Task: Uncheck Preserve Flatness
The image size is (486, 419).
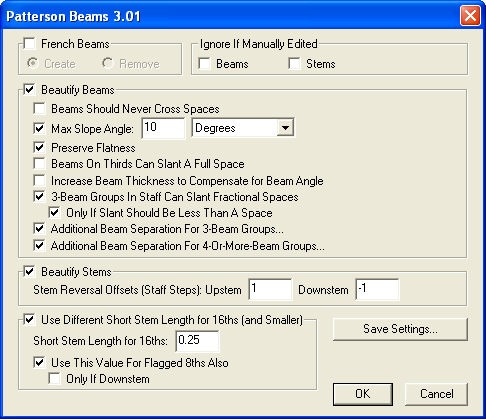Action: pos(39,147)
